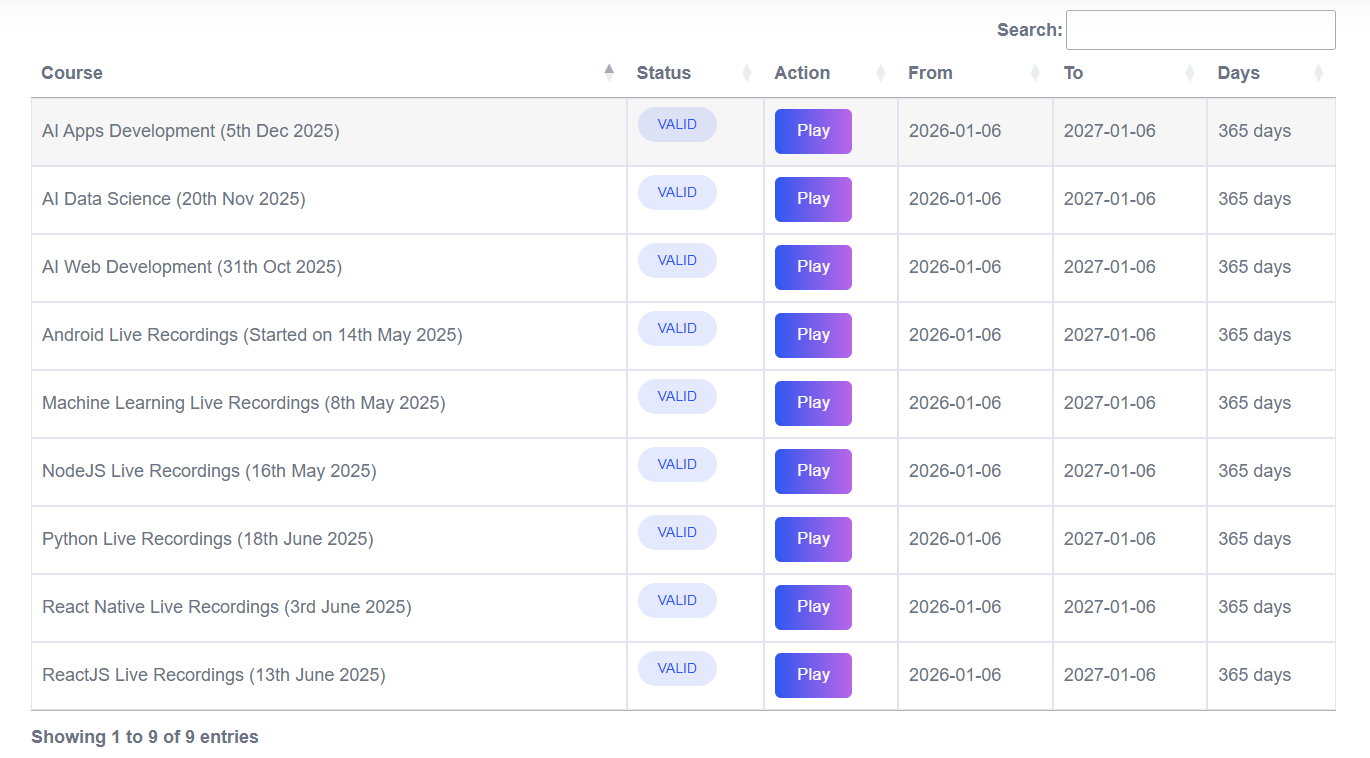Click the Search input field
Viewport: 1370px width, 758px height.
[1200, 30]
